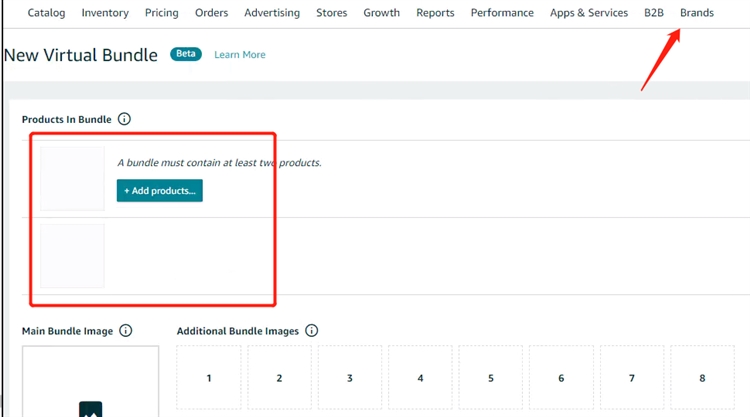The height and width of the screenshot is (417, 750).
Task: Go to the Orders menu
Action: 211,13
